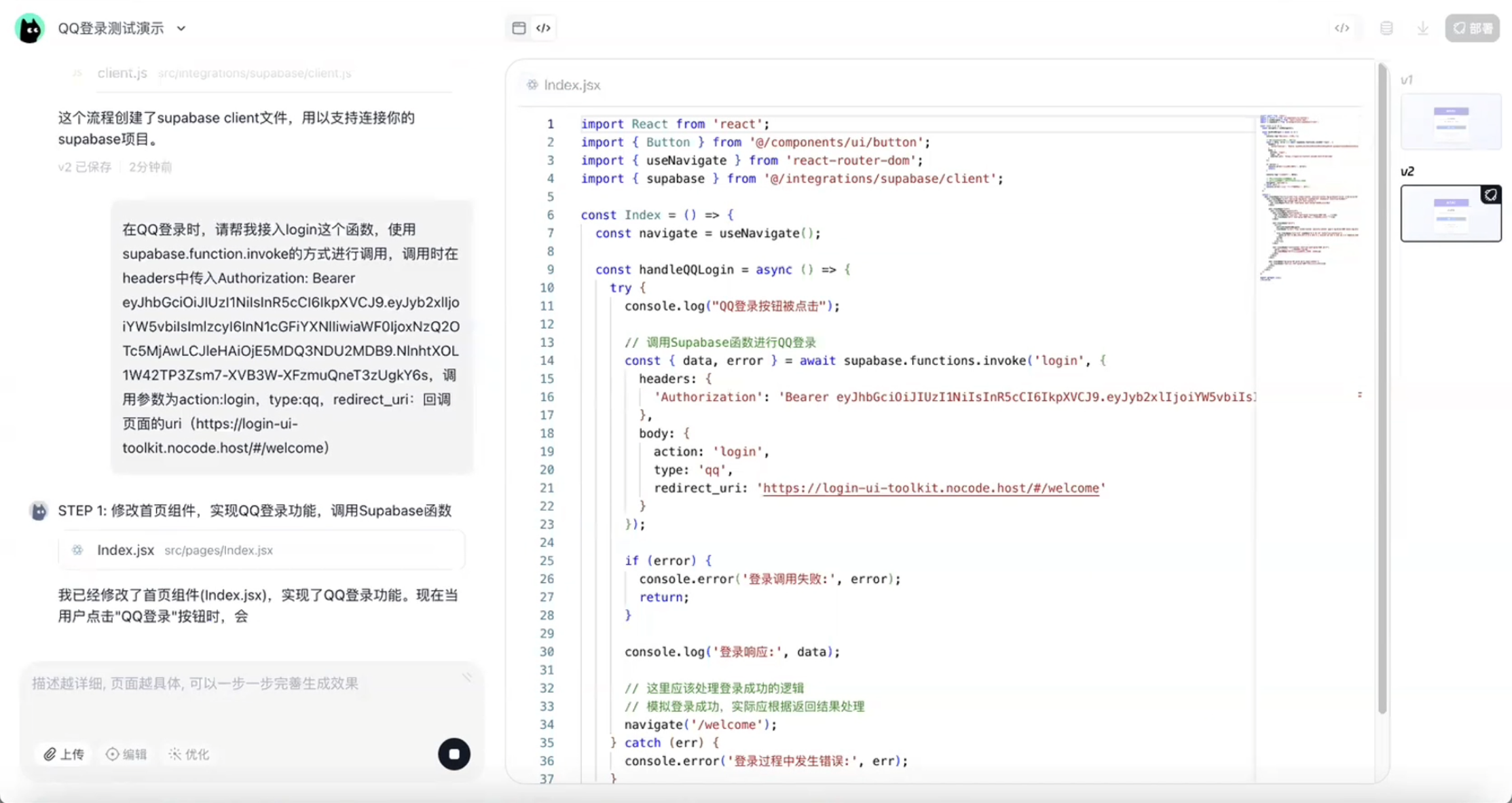Click the 部署 deploy button

1472,28
